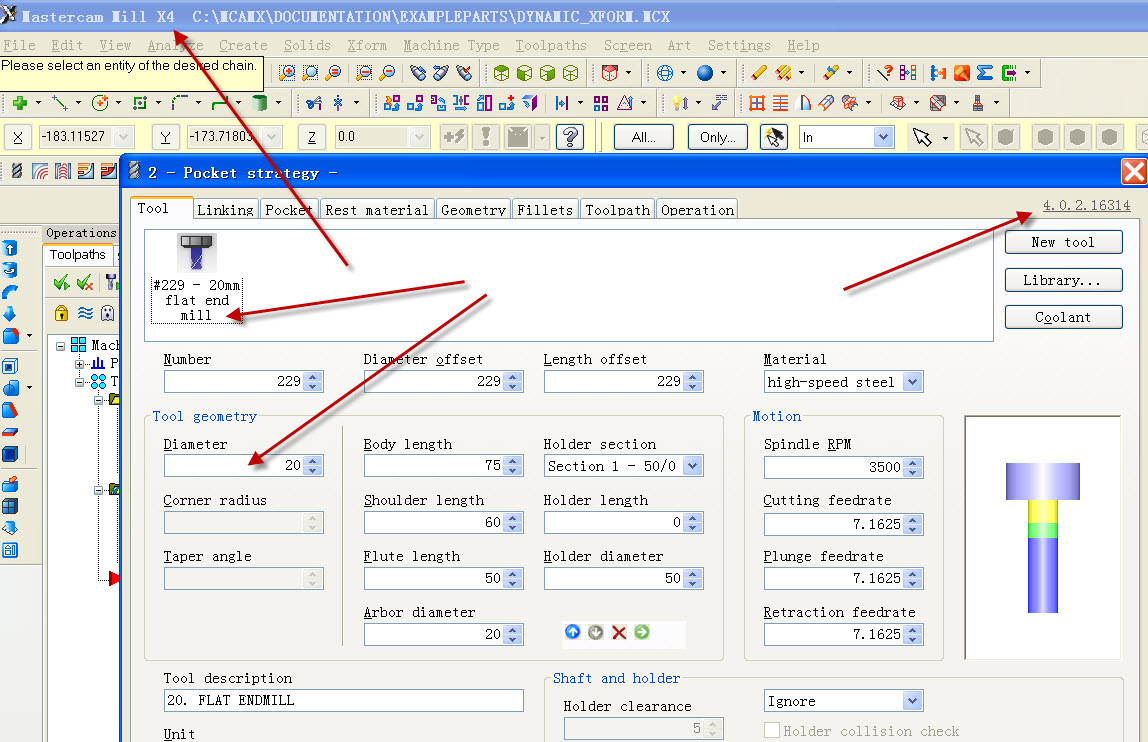Click the Coolant button
The width and height of the screenshot is (1148, 742).
pyautogui.click(x=1063, y=317)
